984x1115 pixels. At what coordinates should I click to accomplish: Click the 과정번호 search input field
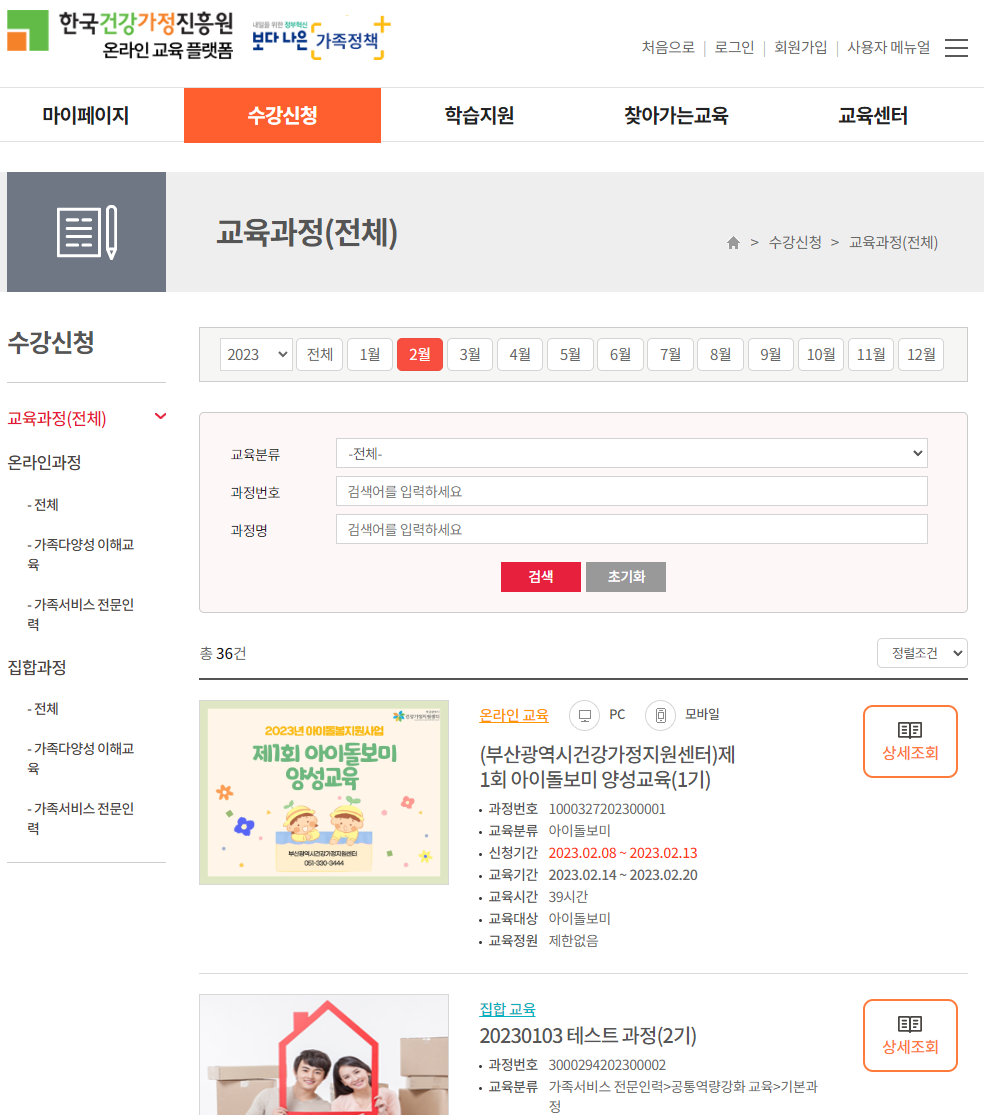point(630,490)
